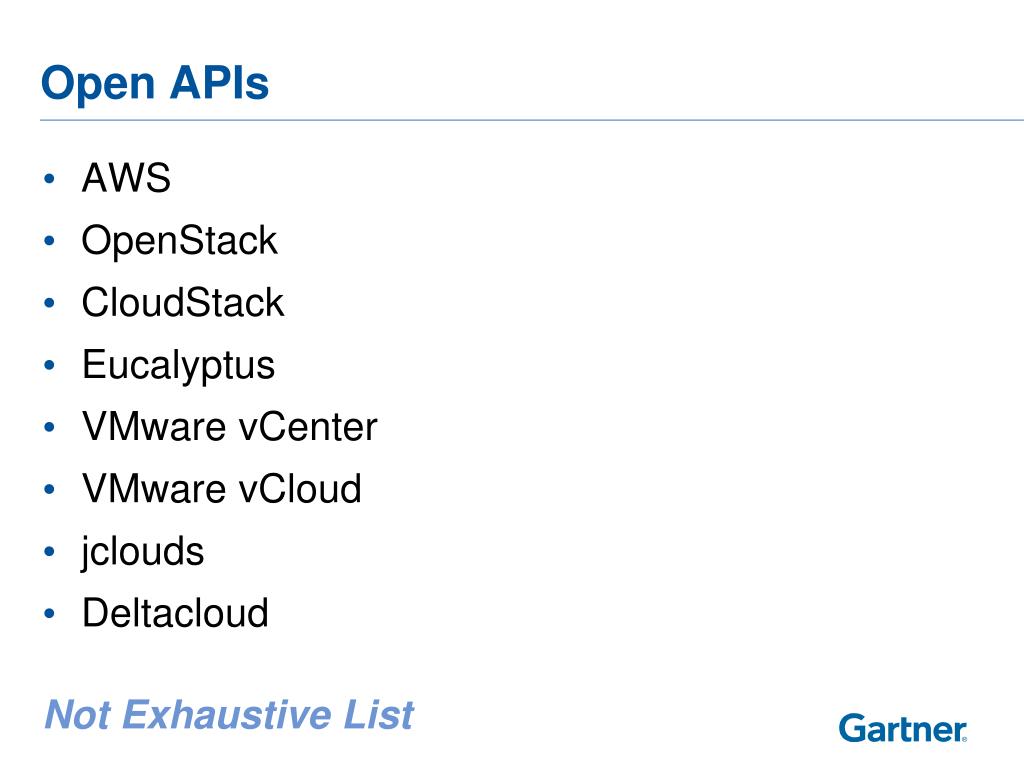The image size is (1024, 768).
Task: Click the "VMware vCloud" list item
Action: click(x=221, y=488)
